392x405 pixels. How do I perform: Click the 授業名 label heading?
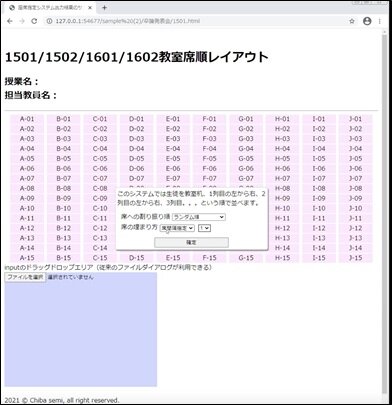click(22, 81)
